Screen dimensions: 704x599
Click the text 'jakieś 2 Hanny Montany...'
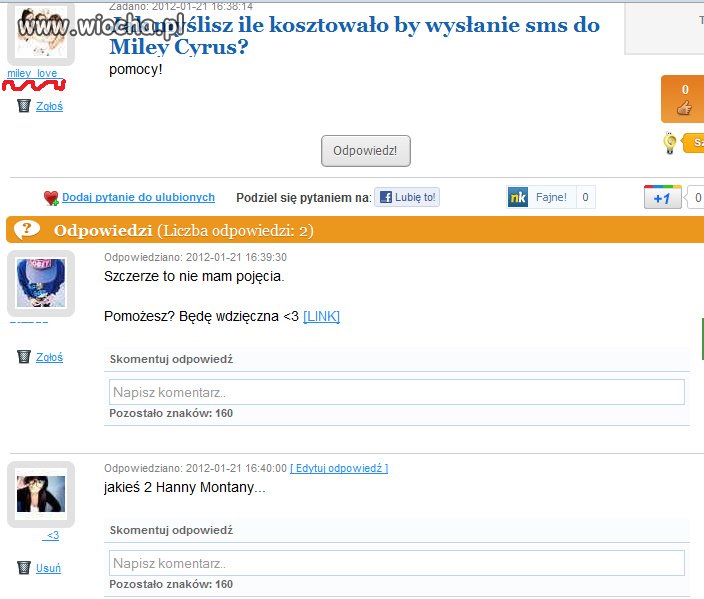tap(185, 487)
